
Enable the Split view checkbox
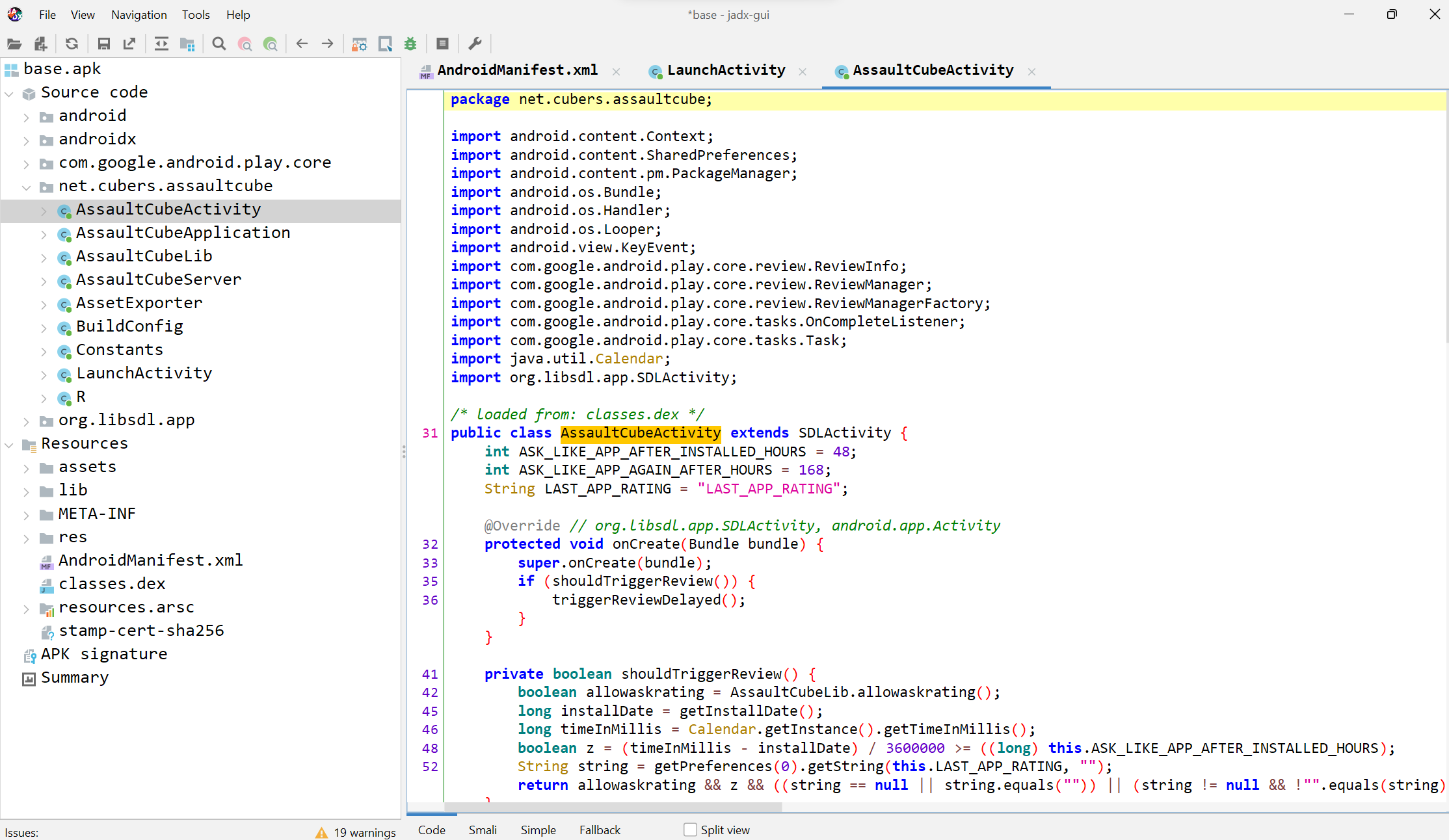690,830
